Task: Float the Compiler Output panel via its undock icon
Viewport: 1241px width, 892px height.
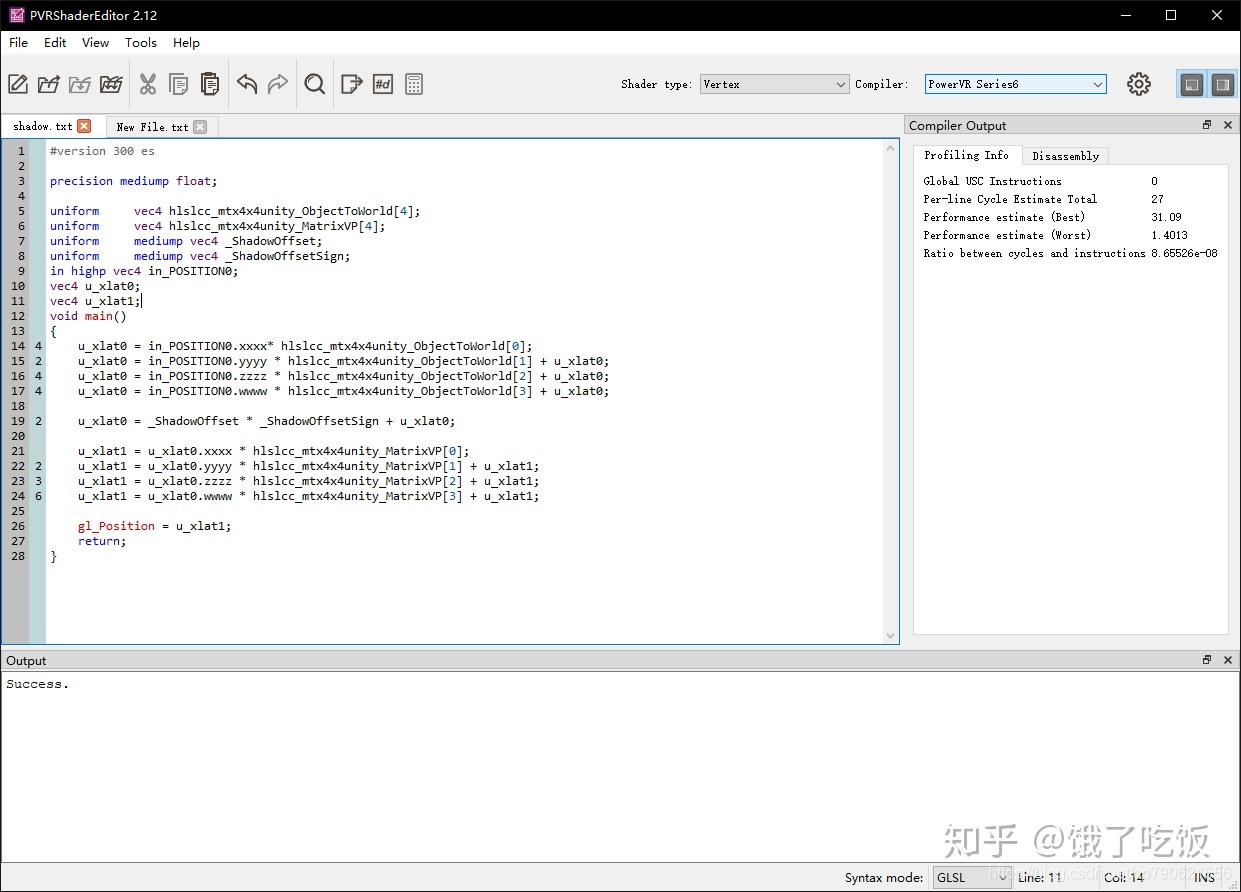Action: 1207,124
